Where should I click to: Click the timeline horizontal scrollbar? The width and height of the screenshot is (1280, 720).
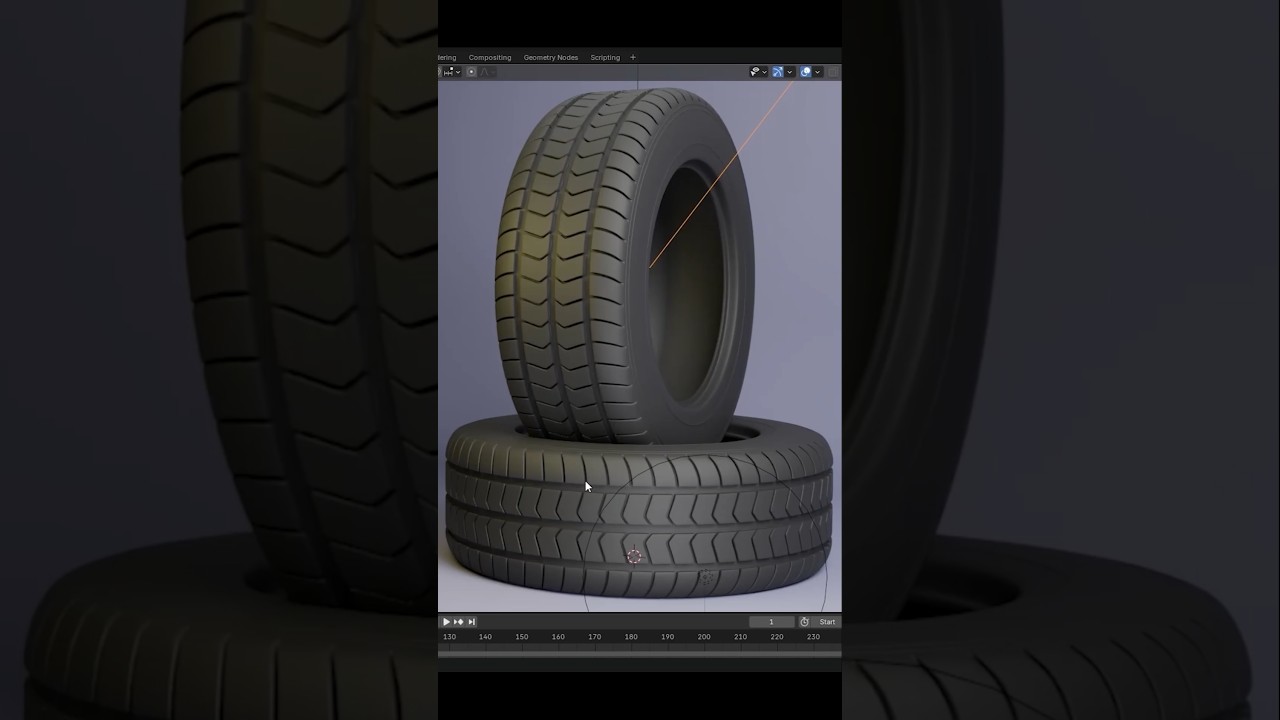[640, 654]
